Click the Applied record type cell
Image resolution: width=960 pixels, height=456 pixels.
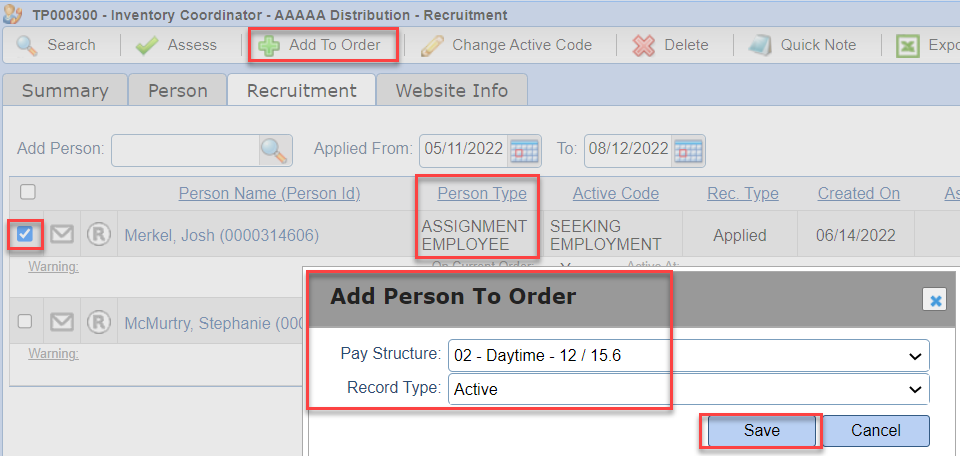[x=740, y=235]
